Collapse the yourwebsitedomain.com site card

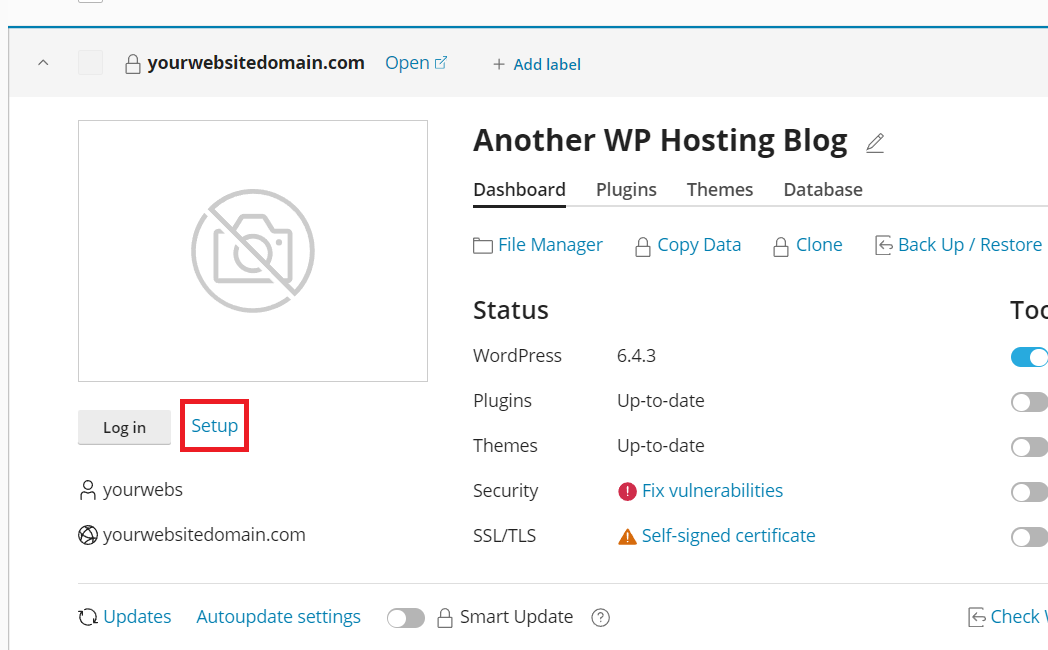click(42, 63)
